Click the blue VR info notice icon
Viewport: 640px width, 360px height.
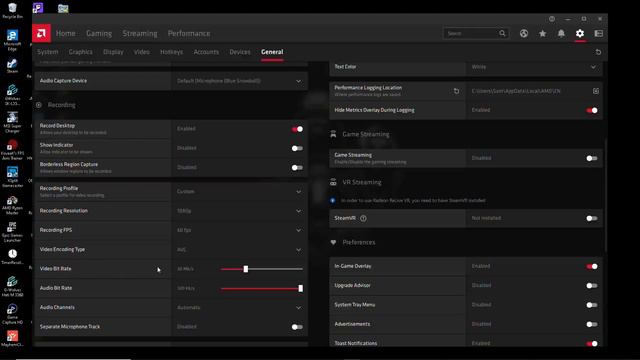(x=333, y=200)
